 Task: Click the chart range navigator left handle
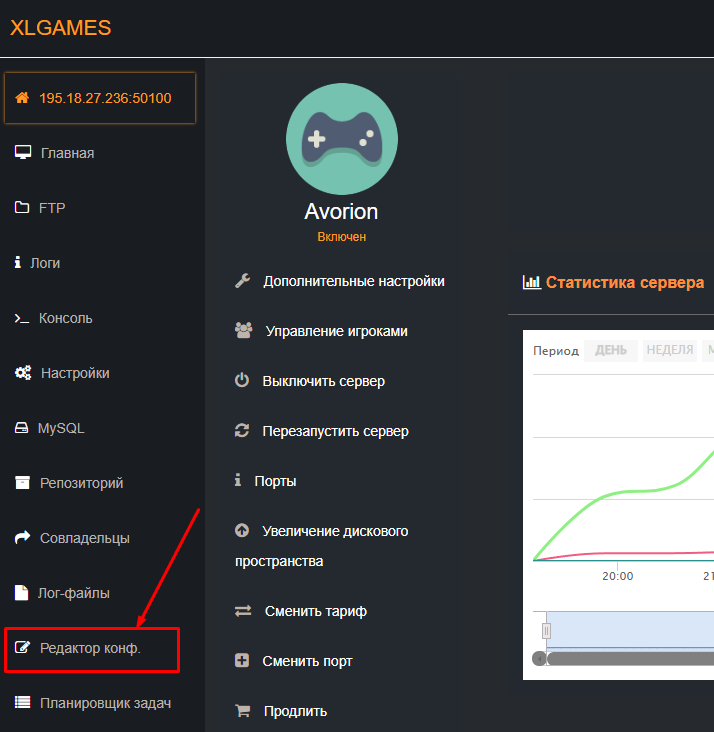[x=546, y=631]
